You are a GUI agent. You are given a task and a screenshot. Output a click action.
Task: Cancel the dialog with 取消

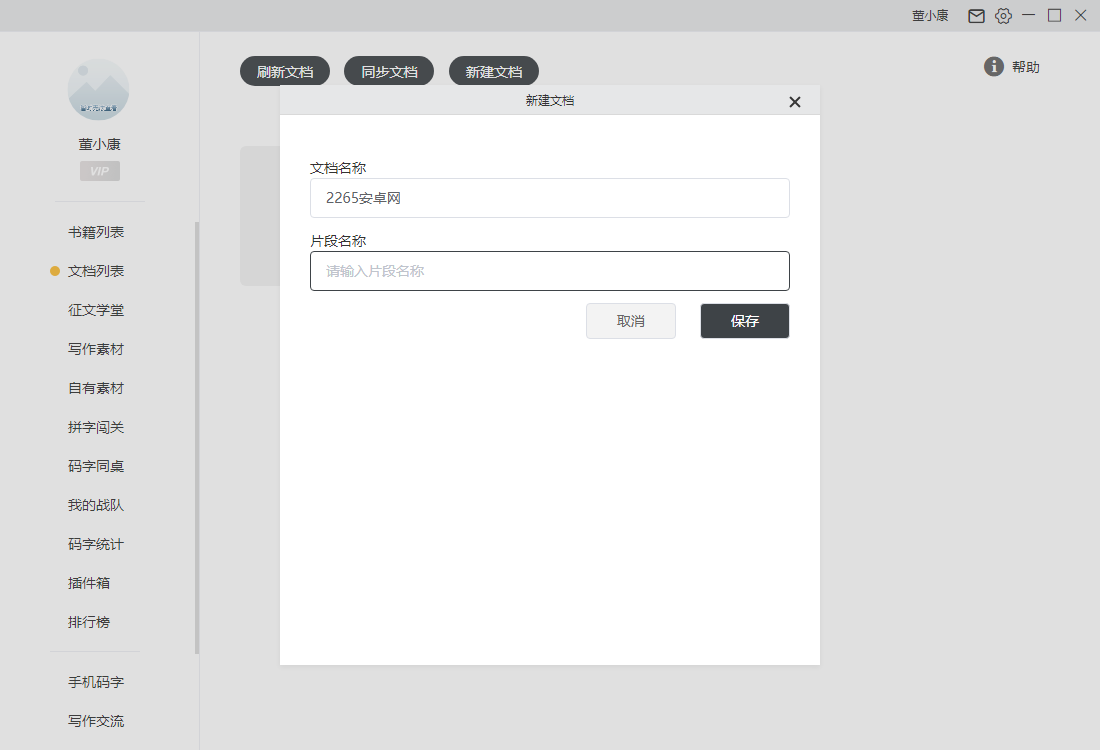[631, 320]
